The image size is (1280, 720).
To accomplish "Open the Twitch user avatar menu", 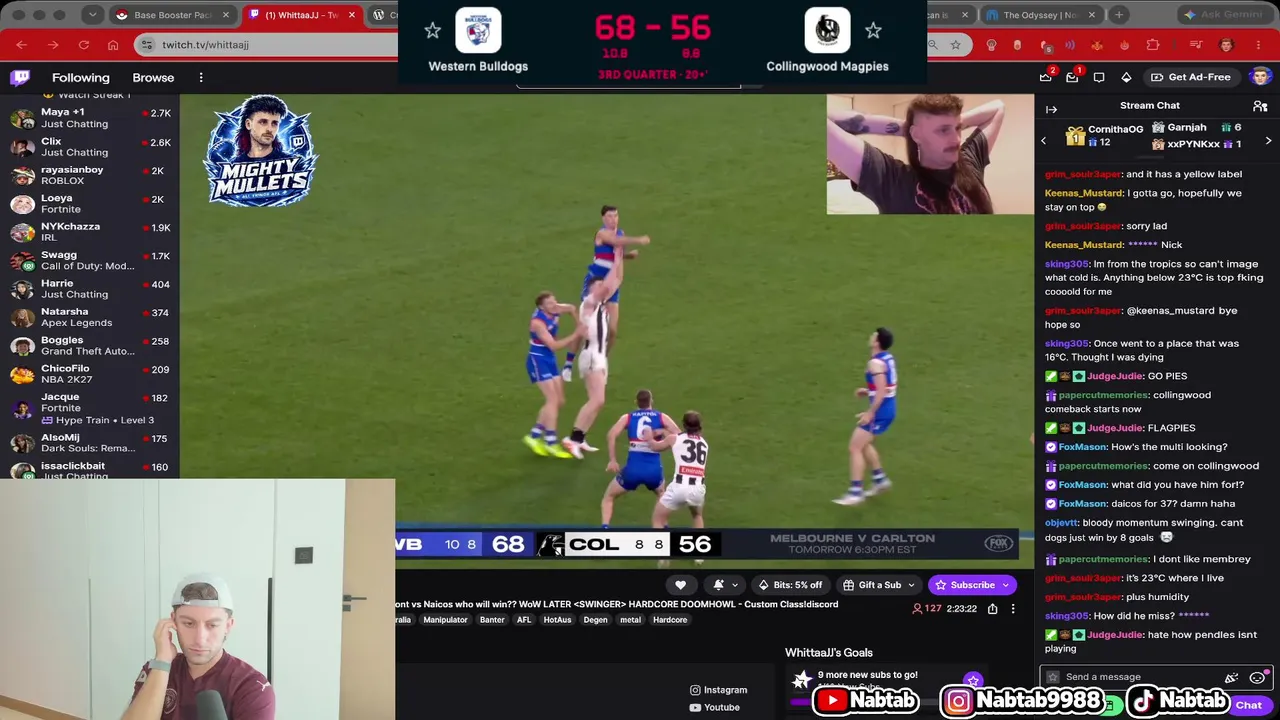I will [1260, 78].
